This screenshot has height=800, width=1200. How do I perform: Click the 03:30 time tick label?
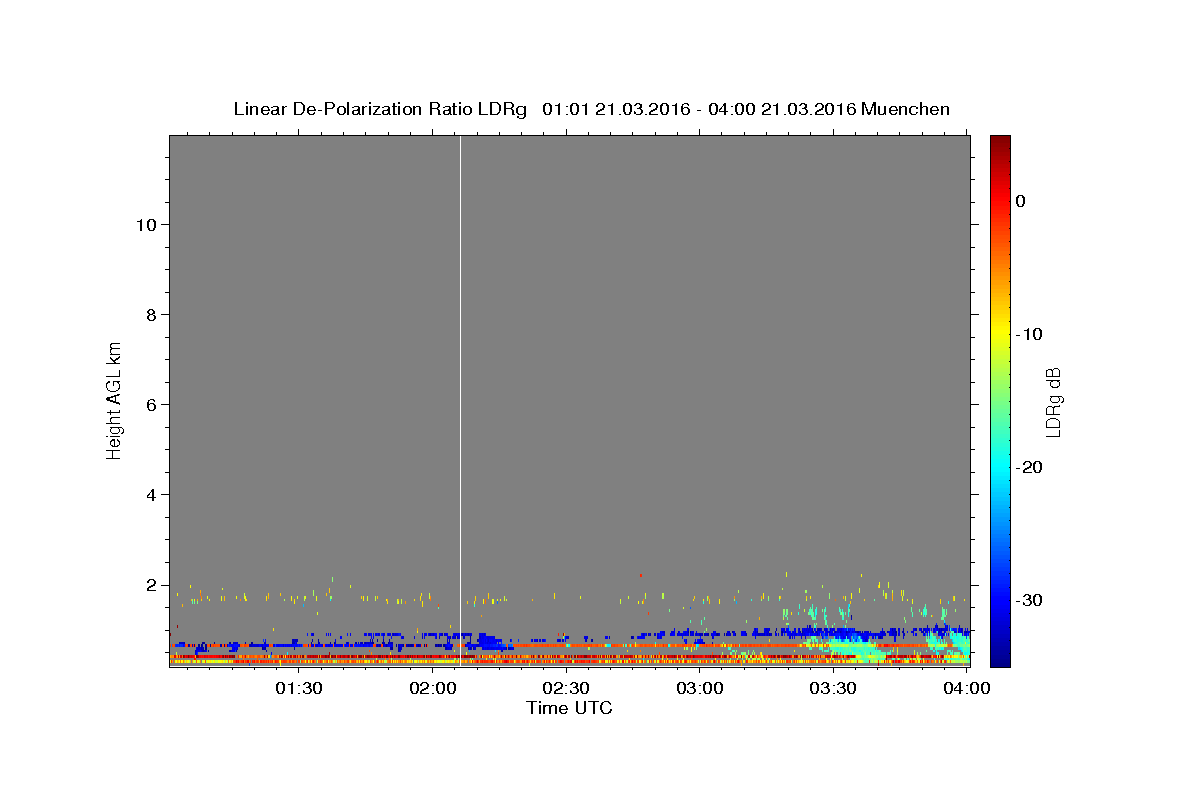point(832,689)
